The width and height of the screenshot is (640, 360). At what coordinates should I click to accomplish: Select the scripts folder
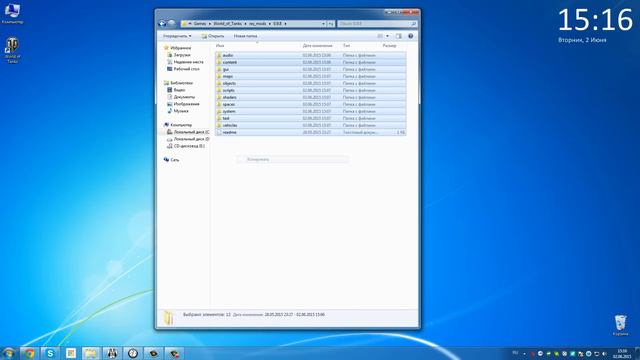coord(311,90)
